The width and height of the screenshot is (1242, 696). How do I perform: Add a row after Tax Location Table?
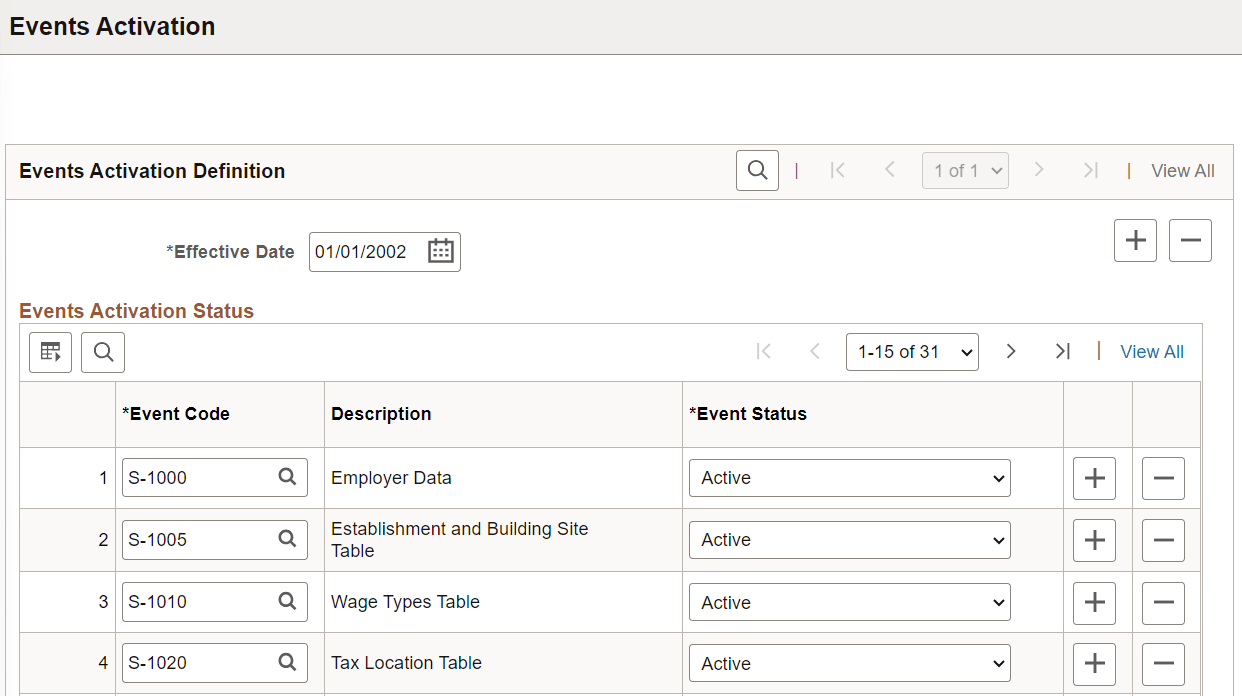(x=1094, y=663)
